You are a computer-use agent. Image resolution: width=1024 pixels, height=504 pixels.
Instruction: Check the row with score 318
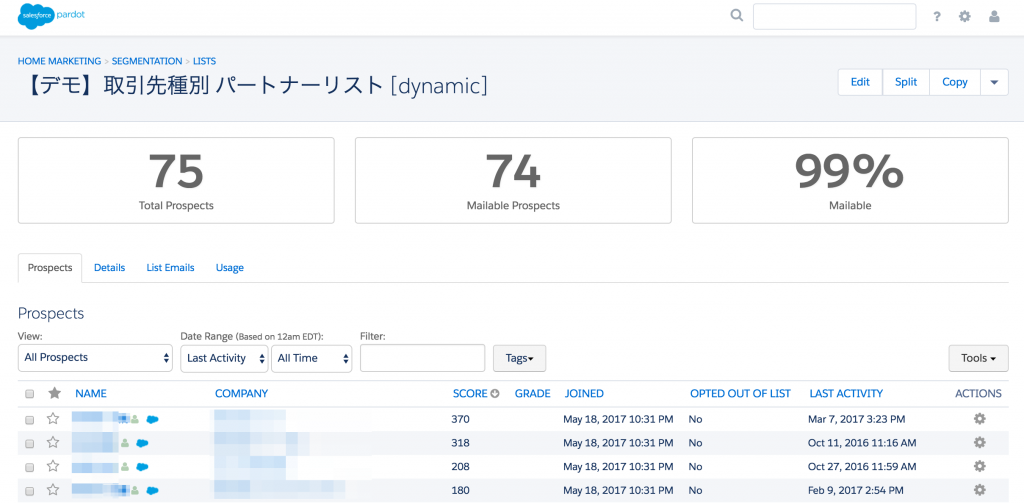point(29,443)
